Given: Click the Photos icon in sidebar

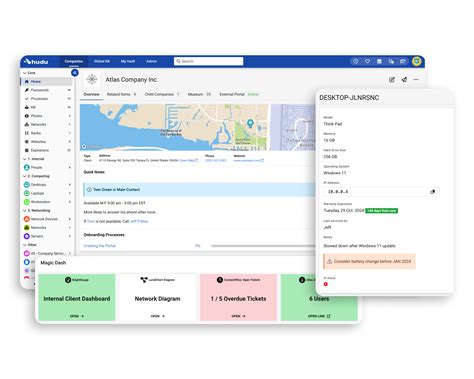Looking at the screenshot, I should [x=27, y=116].
